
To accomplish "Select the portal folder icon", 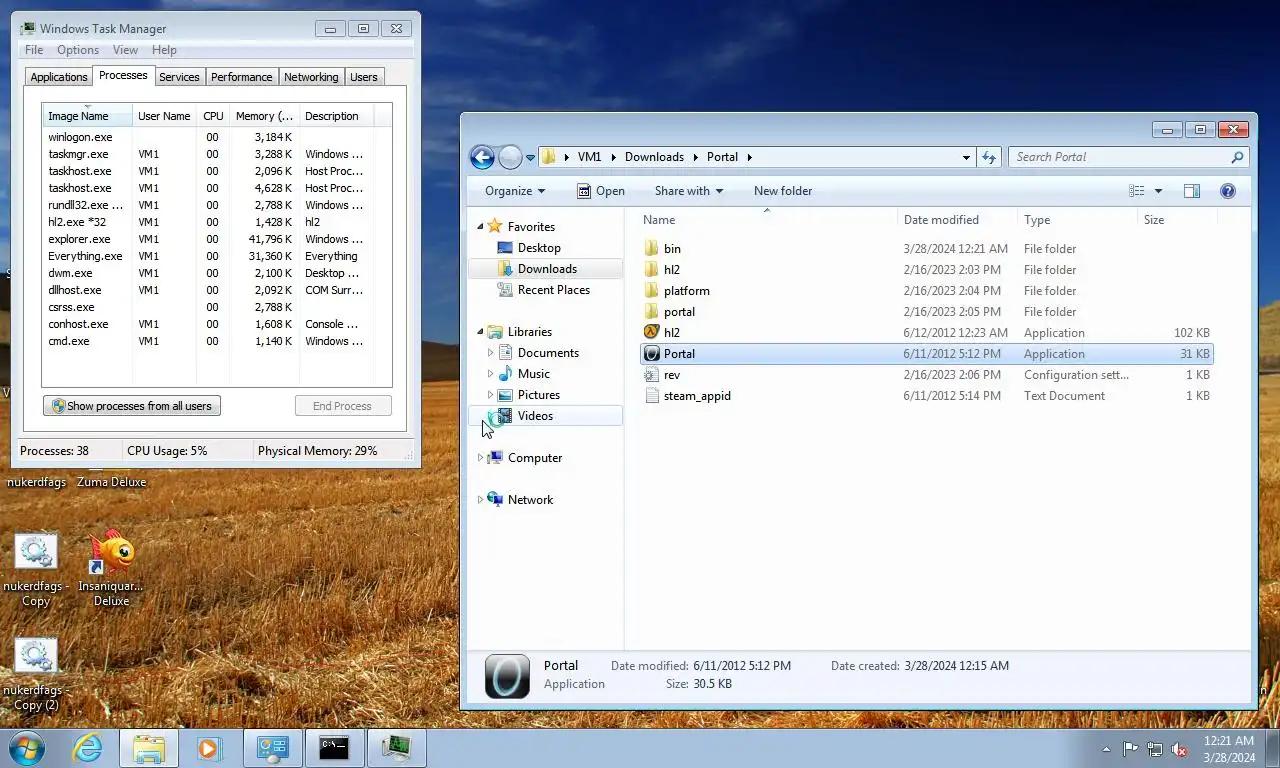I will click(651, 312).
